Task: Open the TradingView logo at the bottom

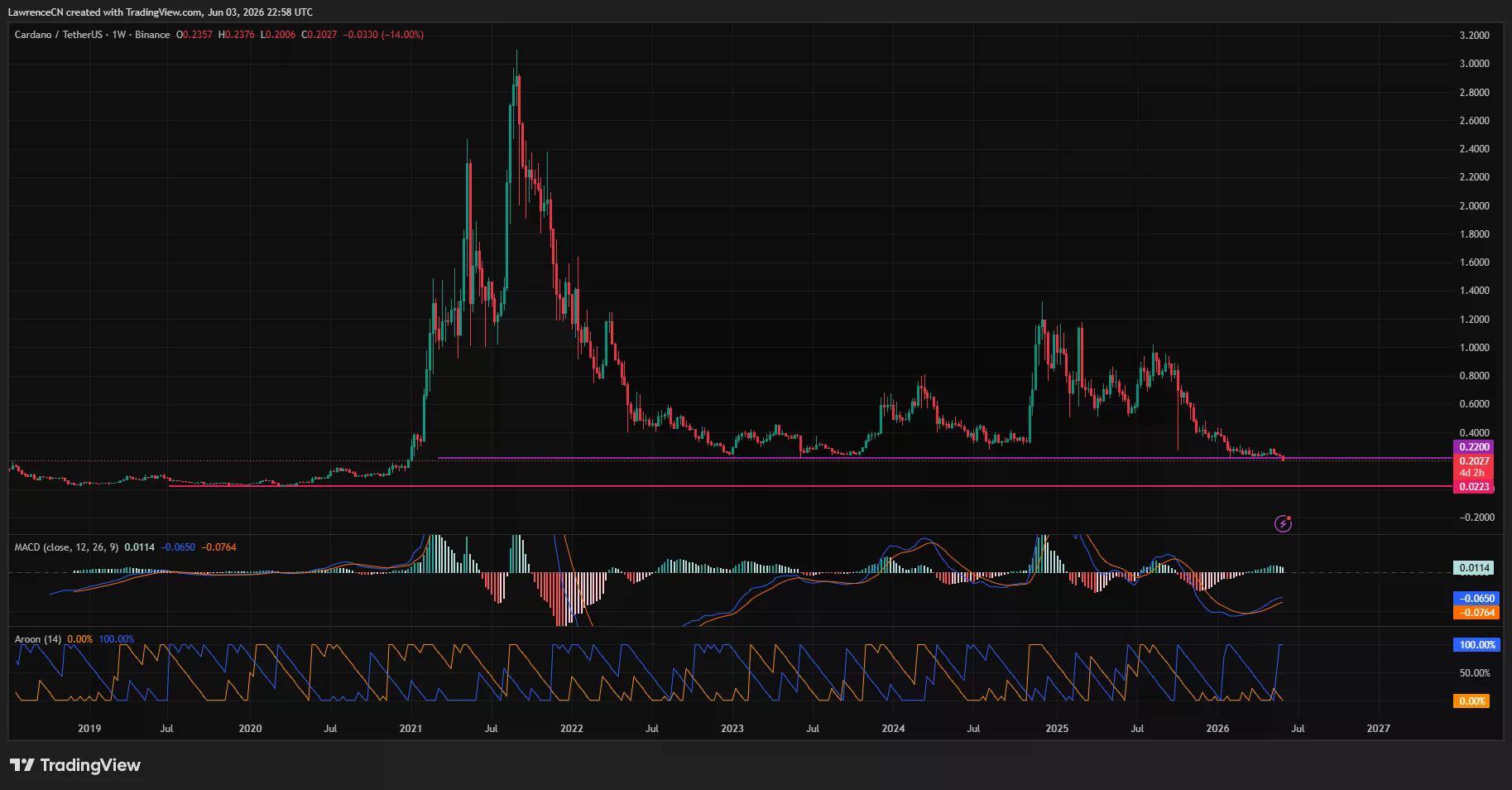Action: click(x=75, y=765)
